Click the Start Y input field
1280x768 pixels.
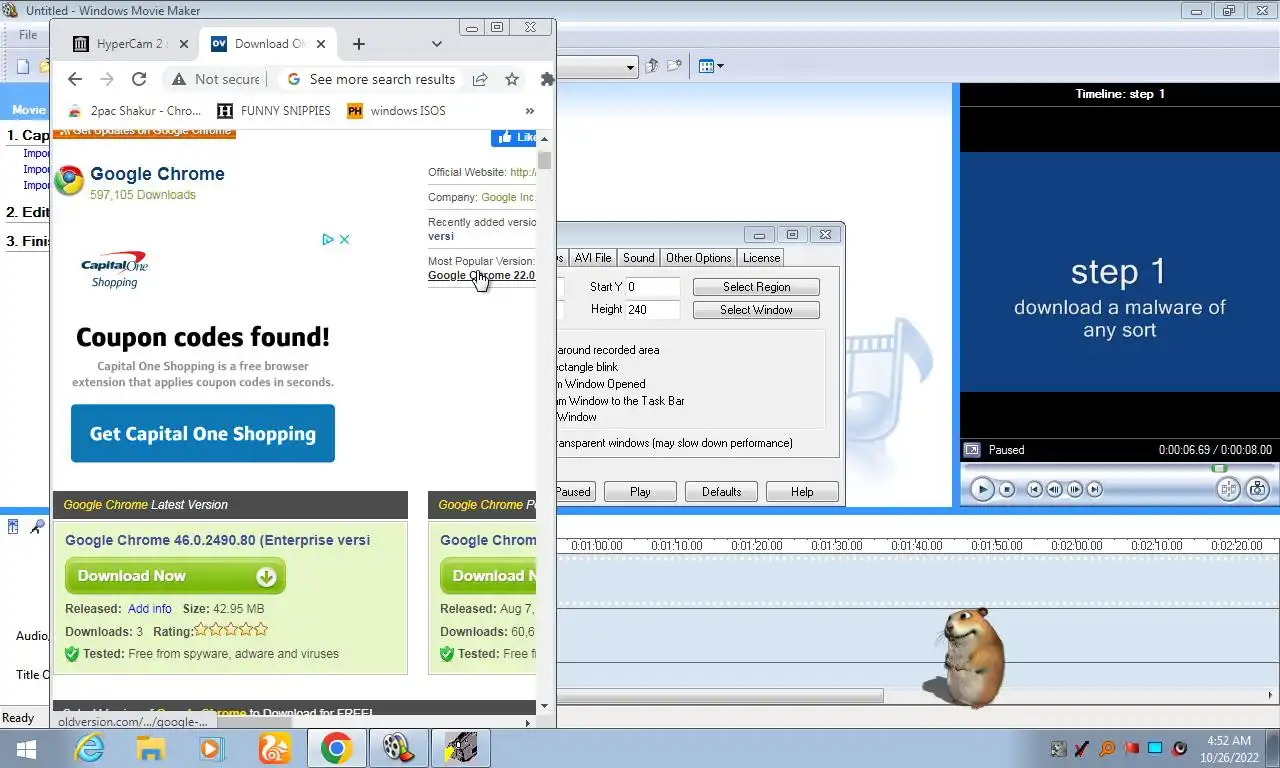[x=652, y=287]
